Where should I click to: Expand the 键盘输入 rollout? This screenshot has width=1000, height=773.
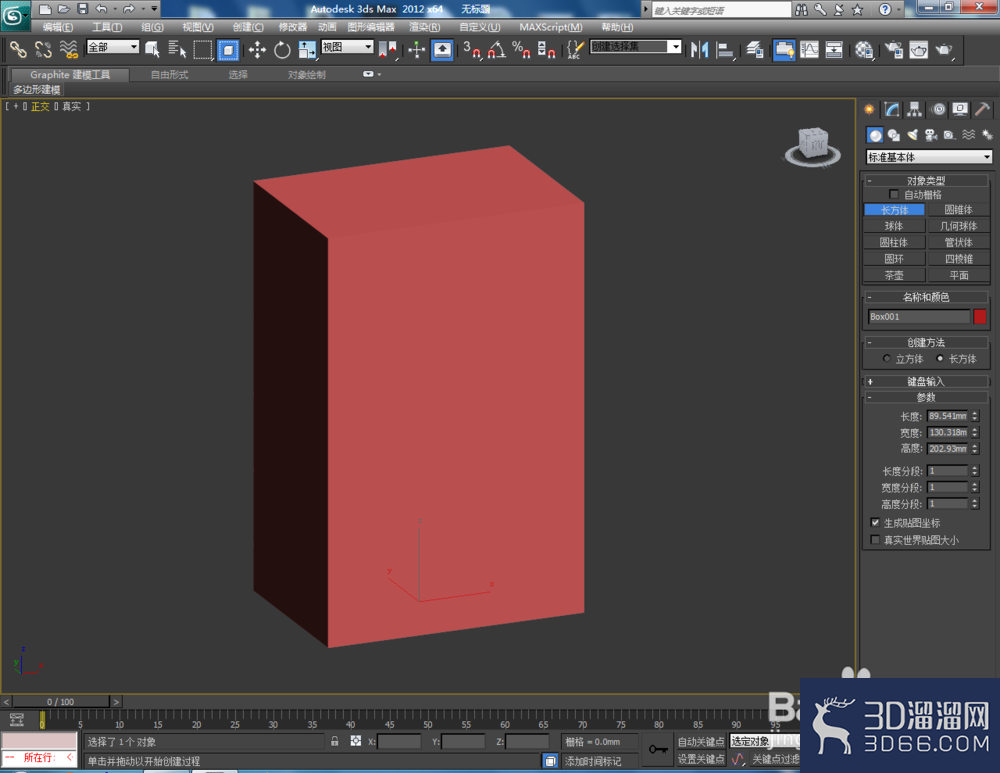point(926,381)
